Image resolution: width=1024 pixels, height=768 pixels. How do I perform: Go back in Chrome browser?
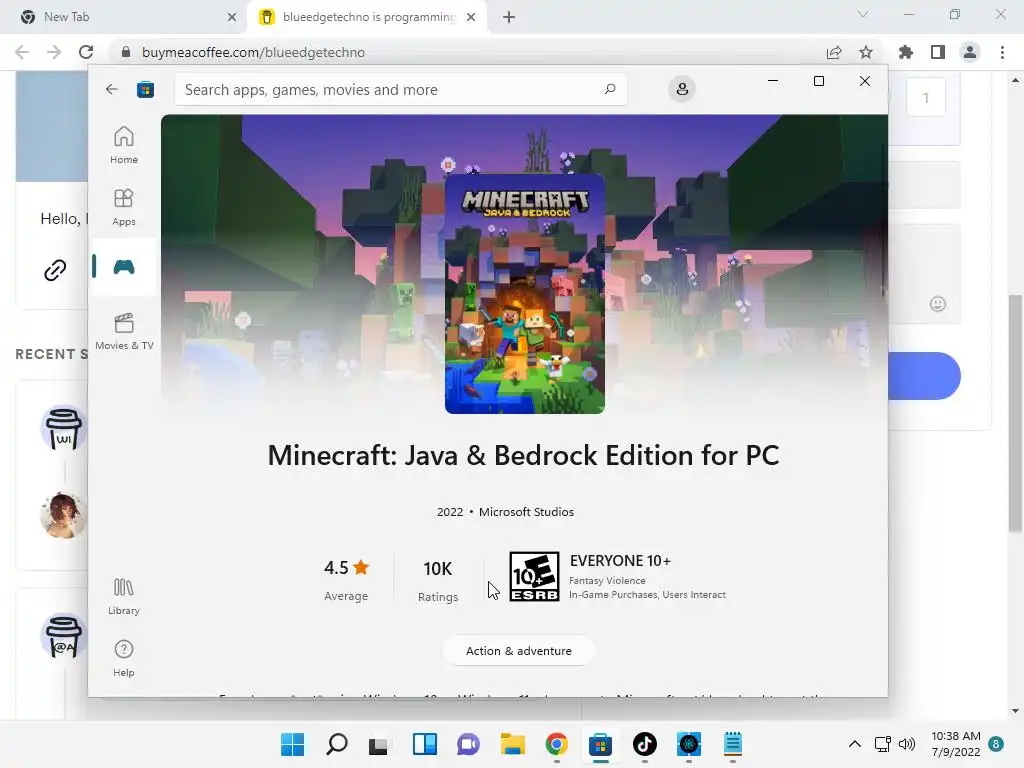22,52
